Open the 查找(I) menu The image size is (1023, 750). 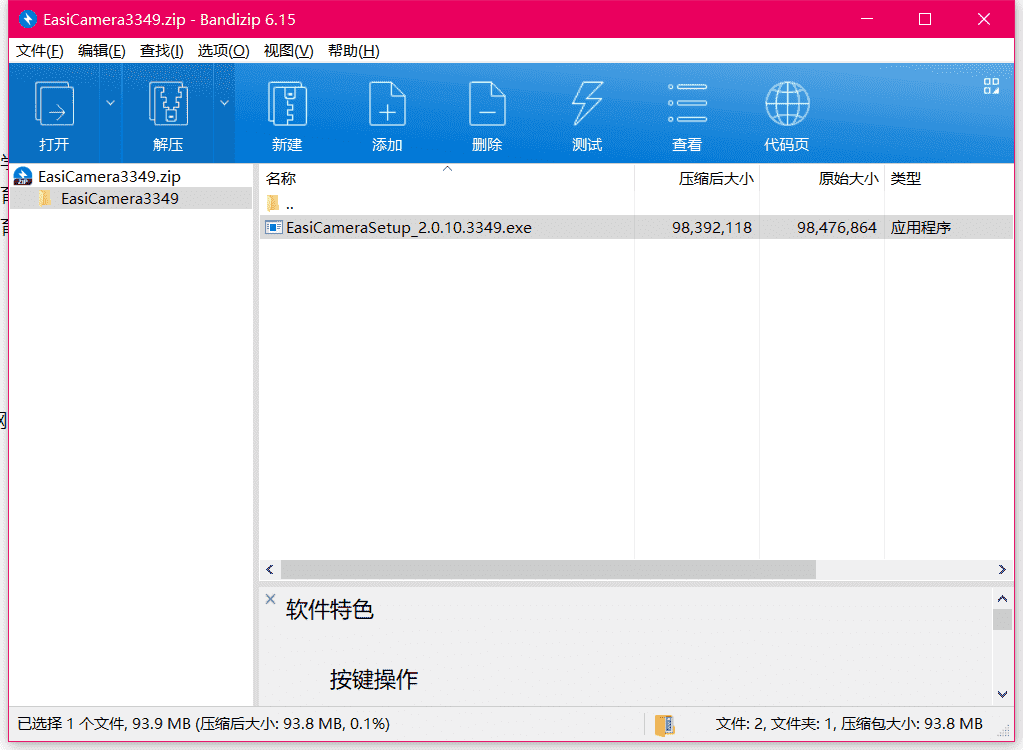[162, 51]
